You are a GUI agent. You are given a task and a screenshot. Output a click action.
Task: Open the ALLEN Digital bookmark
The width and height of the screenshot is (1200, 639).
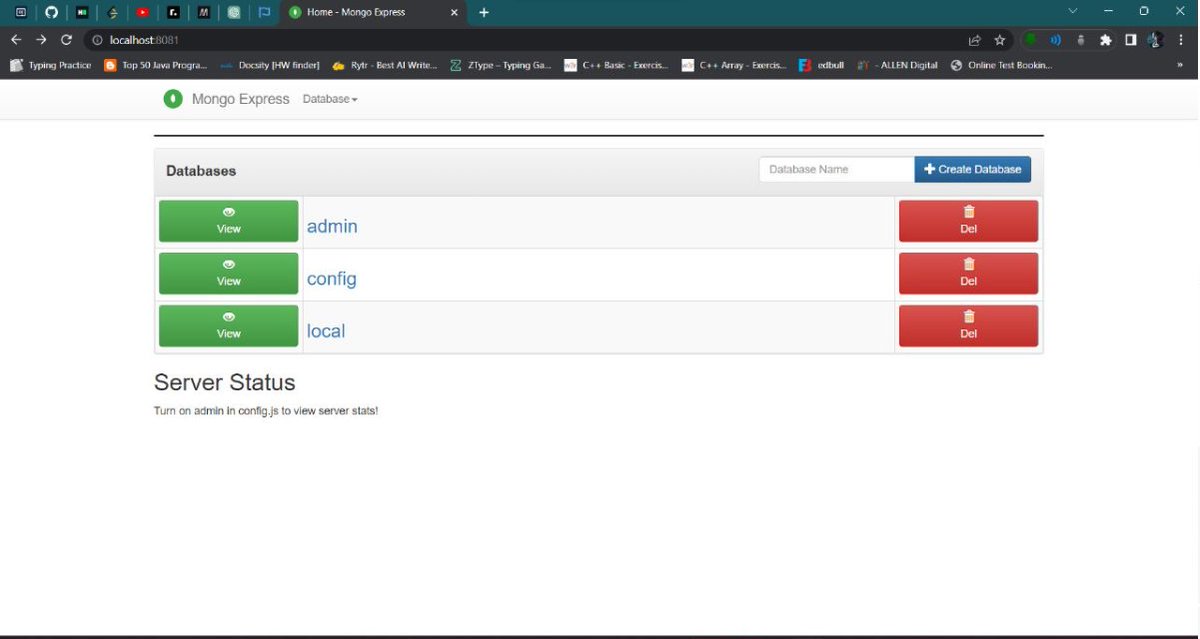pyautogui.click(x=898, y=65)
